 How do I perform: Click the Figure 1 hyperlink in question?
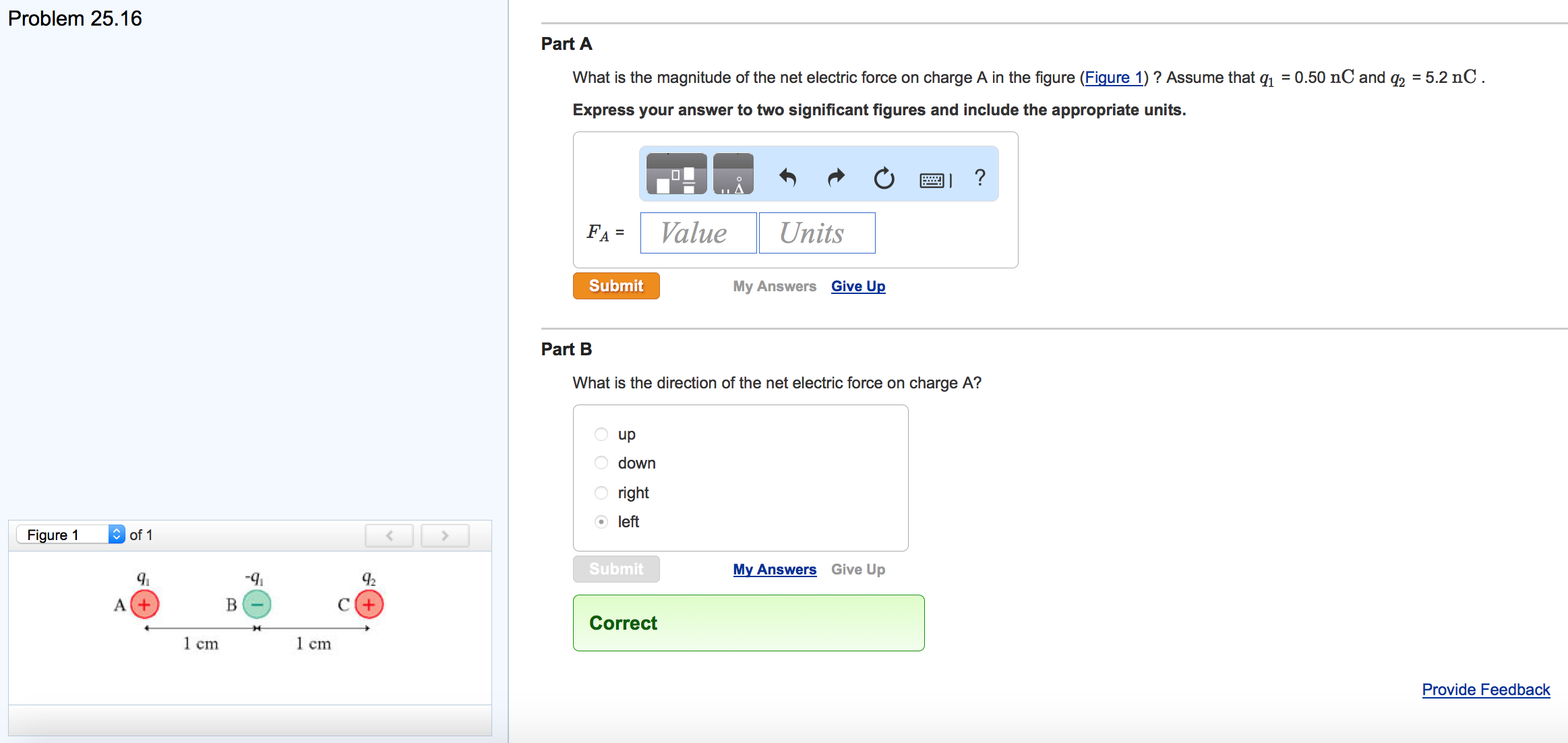click(1113, 78)
